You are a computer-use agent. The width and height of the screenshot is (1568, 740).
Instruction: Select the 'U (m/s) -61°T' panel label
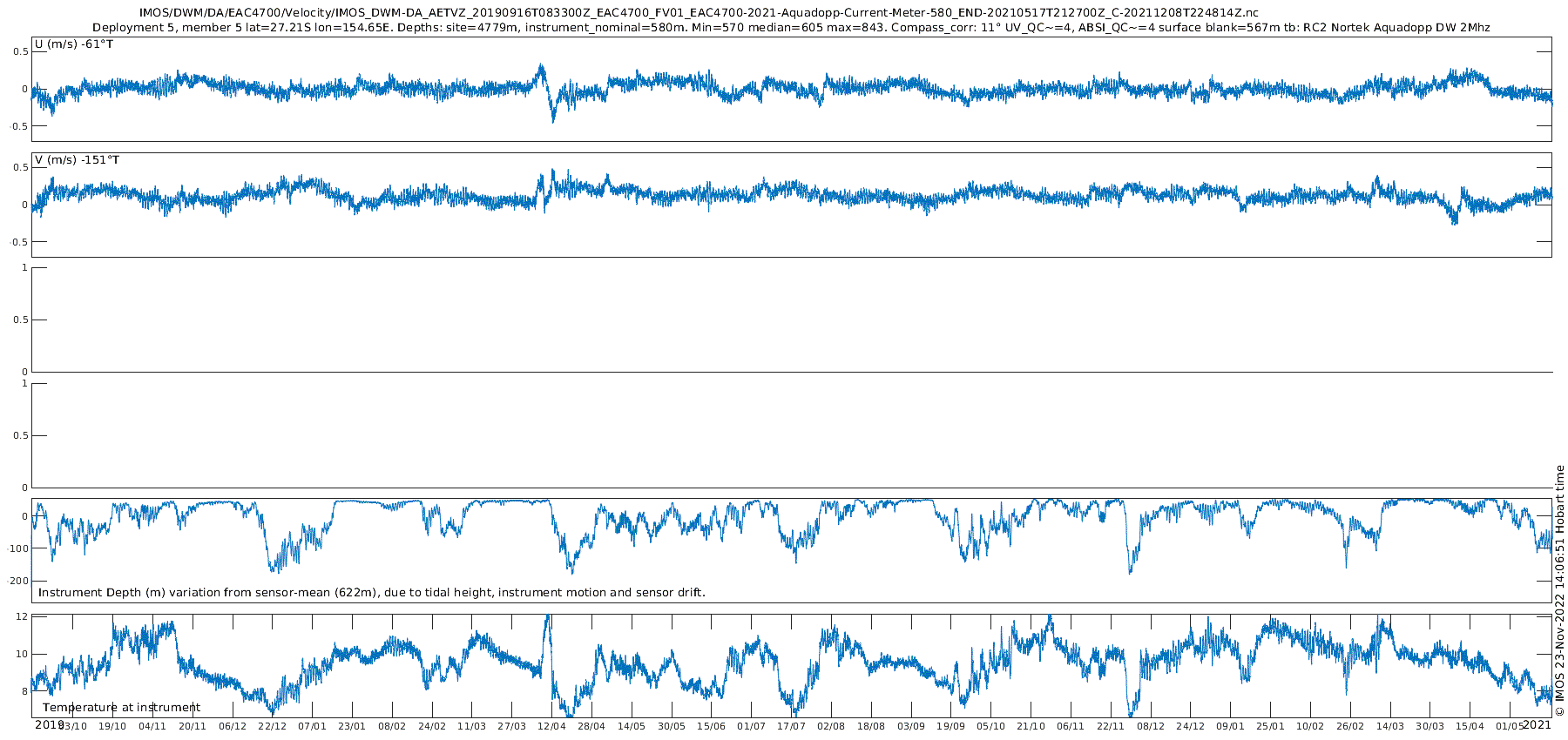pos(73,44)
